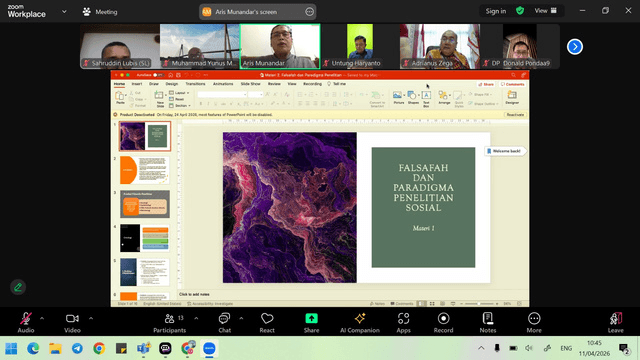Image resolution: width=640 pixels, height=360 pixels.
Task: Show next page of participant videos
Action: pyautogui.click(x=575, y=47)
